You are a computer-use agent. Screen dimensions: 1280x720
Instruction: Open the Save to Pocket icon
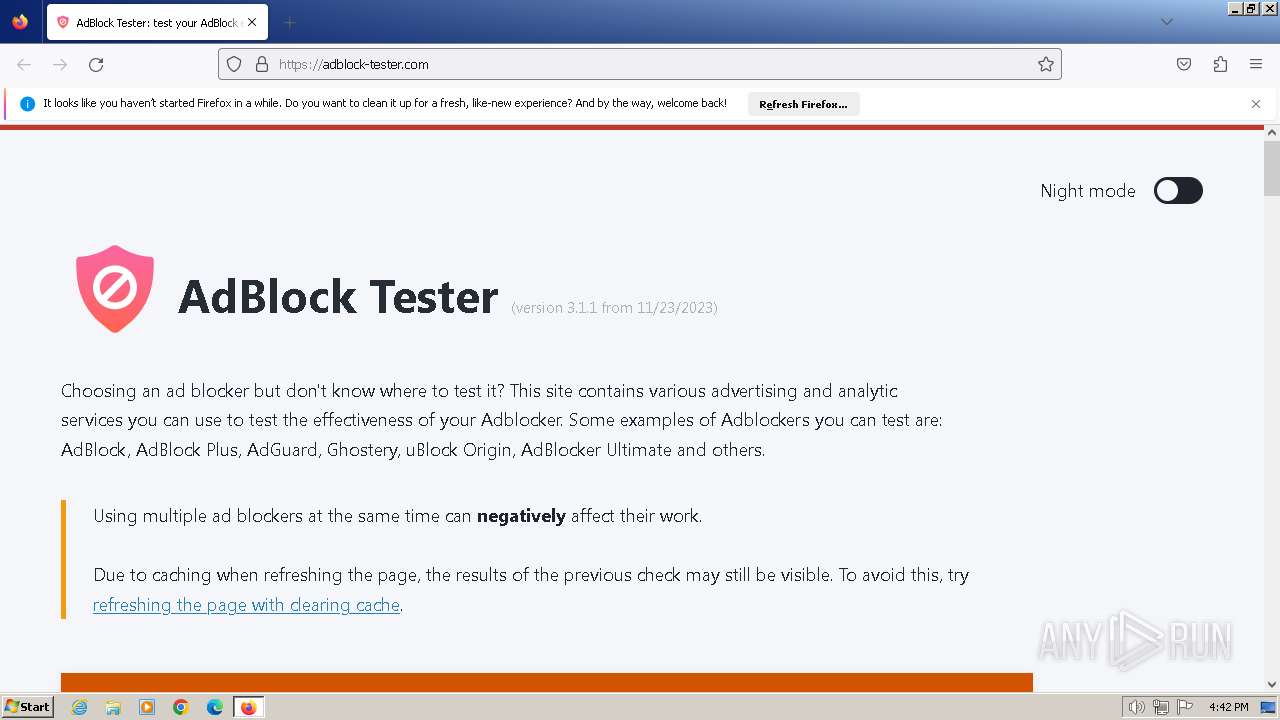coord(1184,64)
